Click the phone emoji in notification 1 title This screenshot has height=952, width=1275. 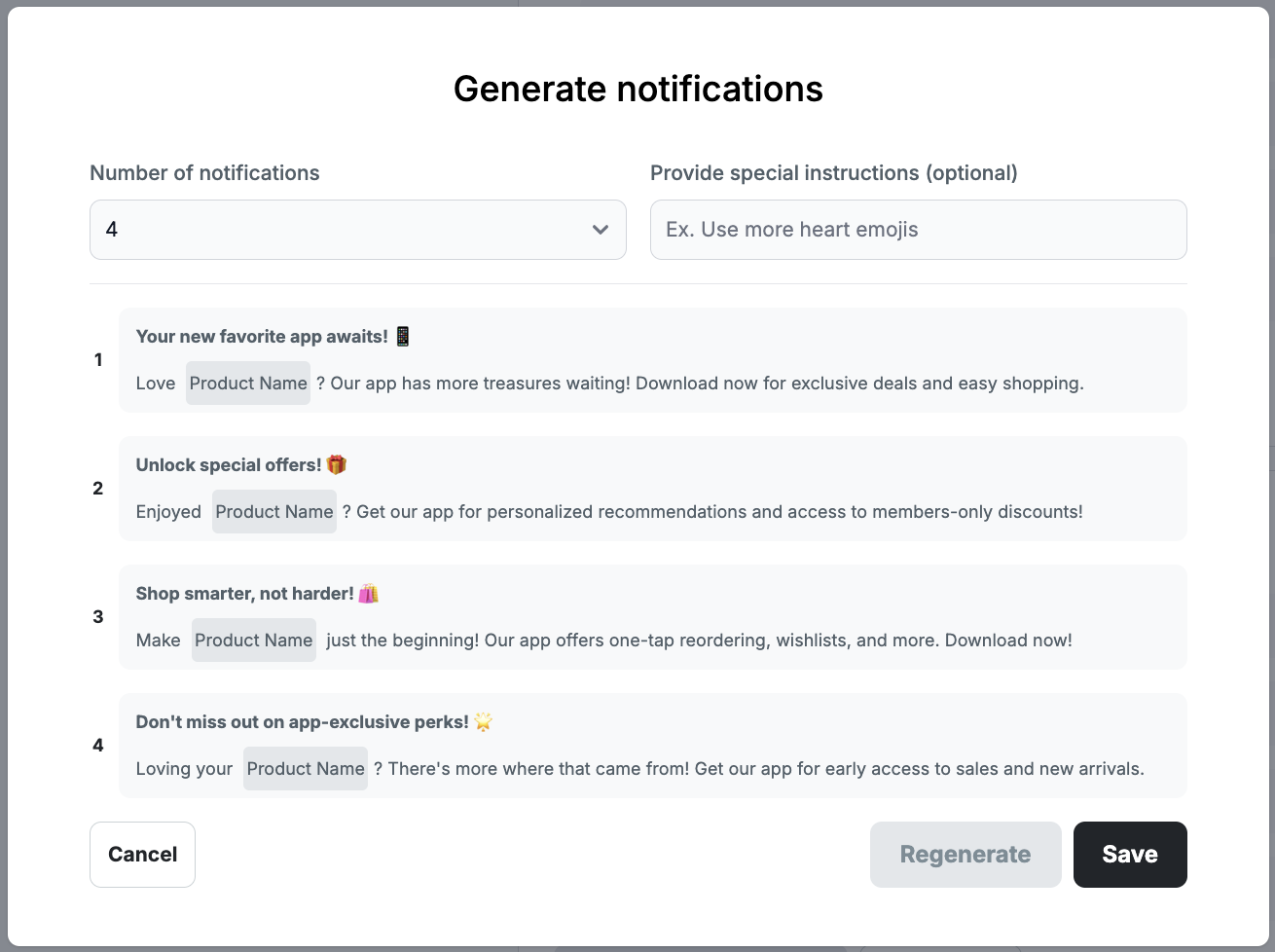point(403,337)
